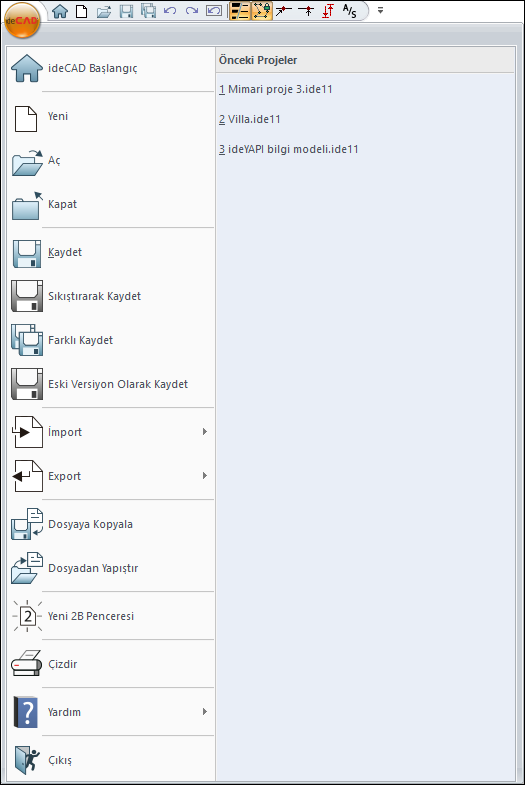Open the quick access toolbar customize dropdown
This screenshot has width=525, height=785.
pyautogui.click(x=380, y=10)
